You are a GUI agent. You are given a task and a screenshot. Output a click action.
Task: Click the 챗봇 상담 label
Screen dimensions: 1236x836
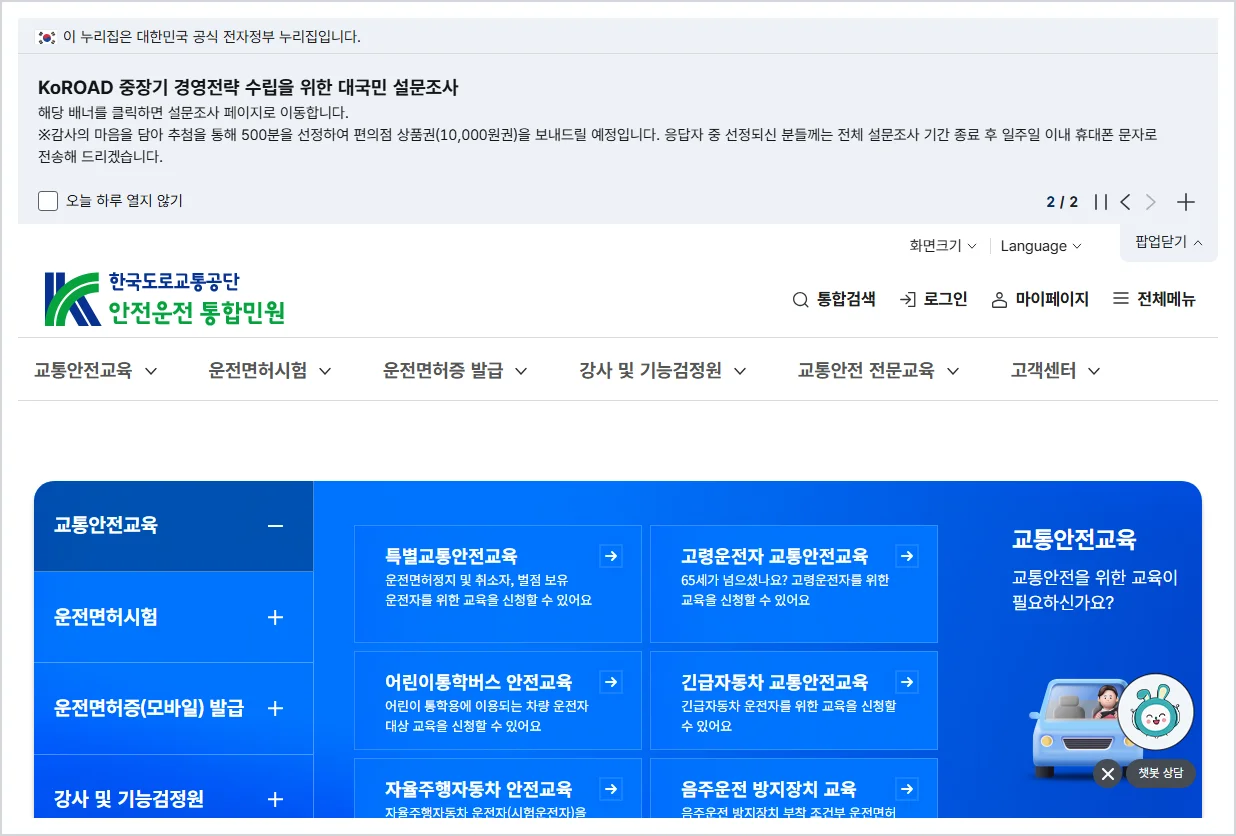click(1160, 774)
